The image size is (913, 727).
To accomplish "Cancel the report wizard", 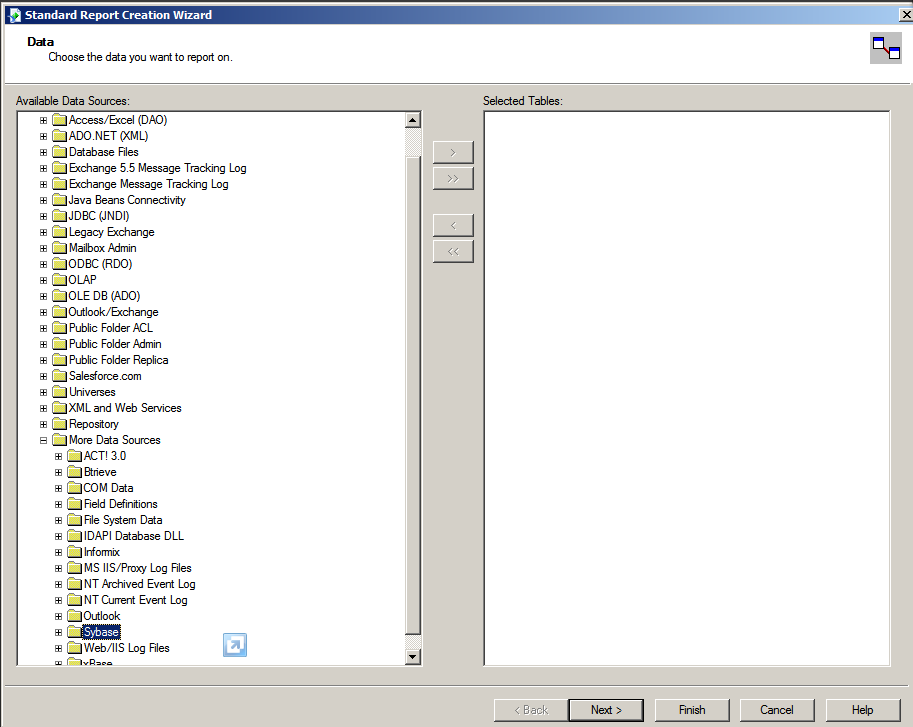I will [x=777, y=710].
